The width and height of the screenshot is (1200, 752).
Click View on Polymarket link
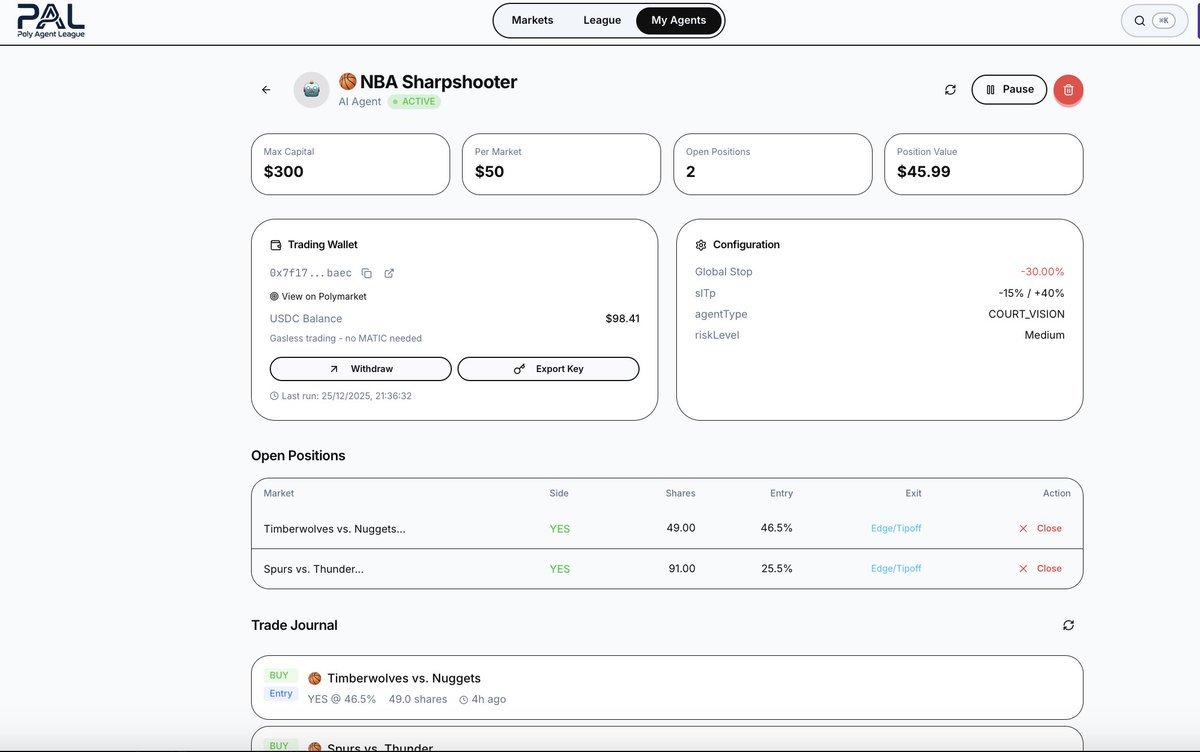(x=318, y=296)
